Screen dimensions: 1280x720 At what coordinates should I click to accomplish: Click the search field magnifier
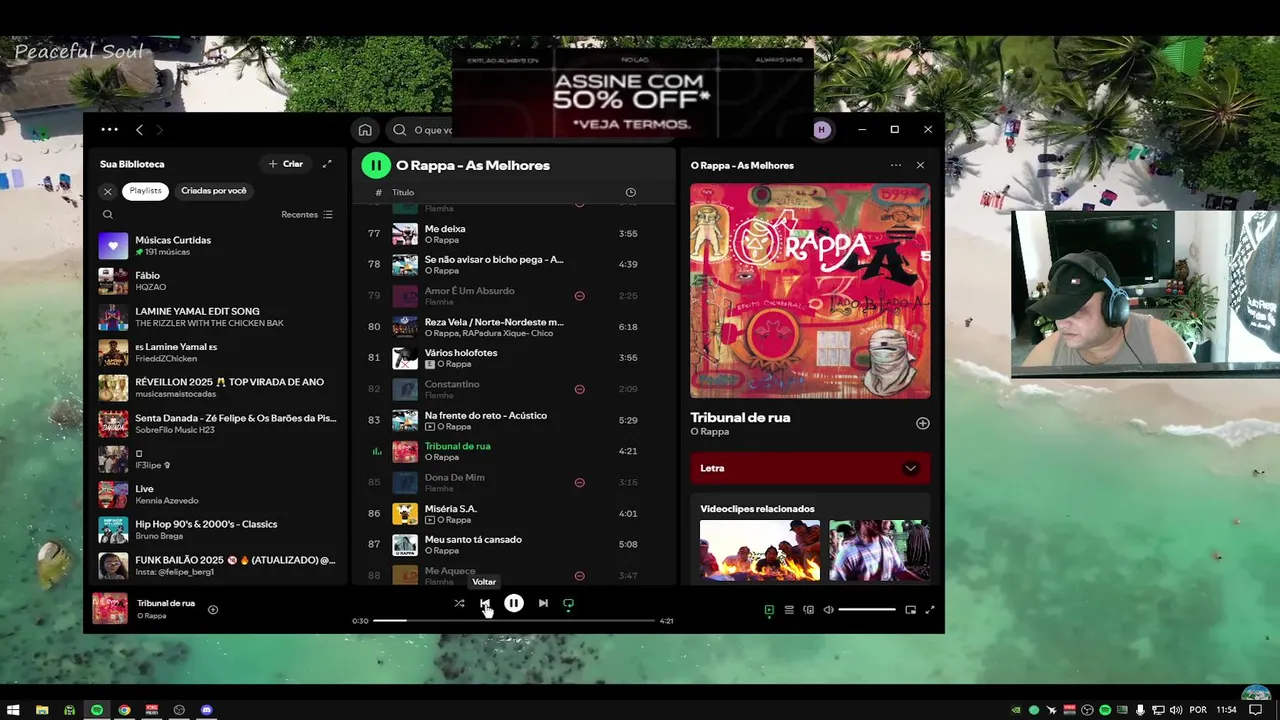(x=400, y=130)
